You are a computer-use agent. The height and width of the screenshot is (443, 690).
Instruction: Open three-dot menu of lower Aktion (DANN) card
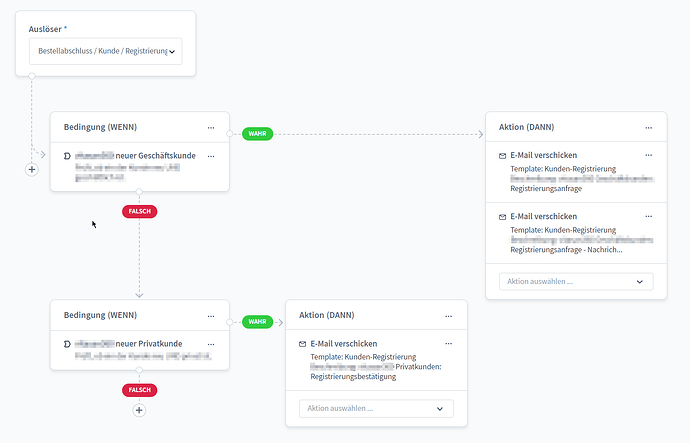448,316
